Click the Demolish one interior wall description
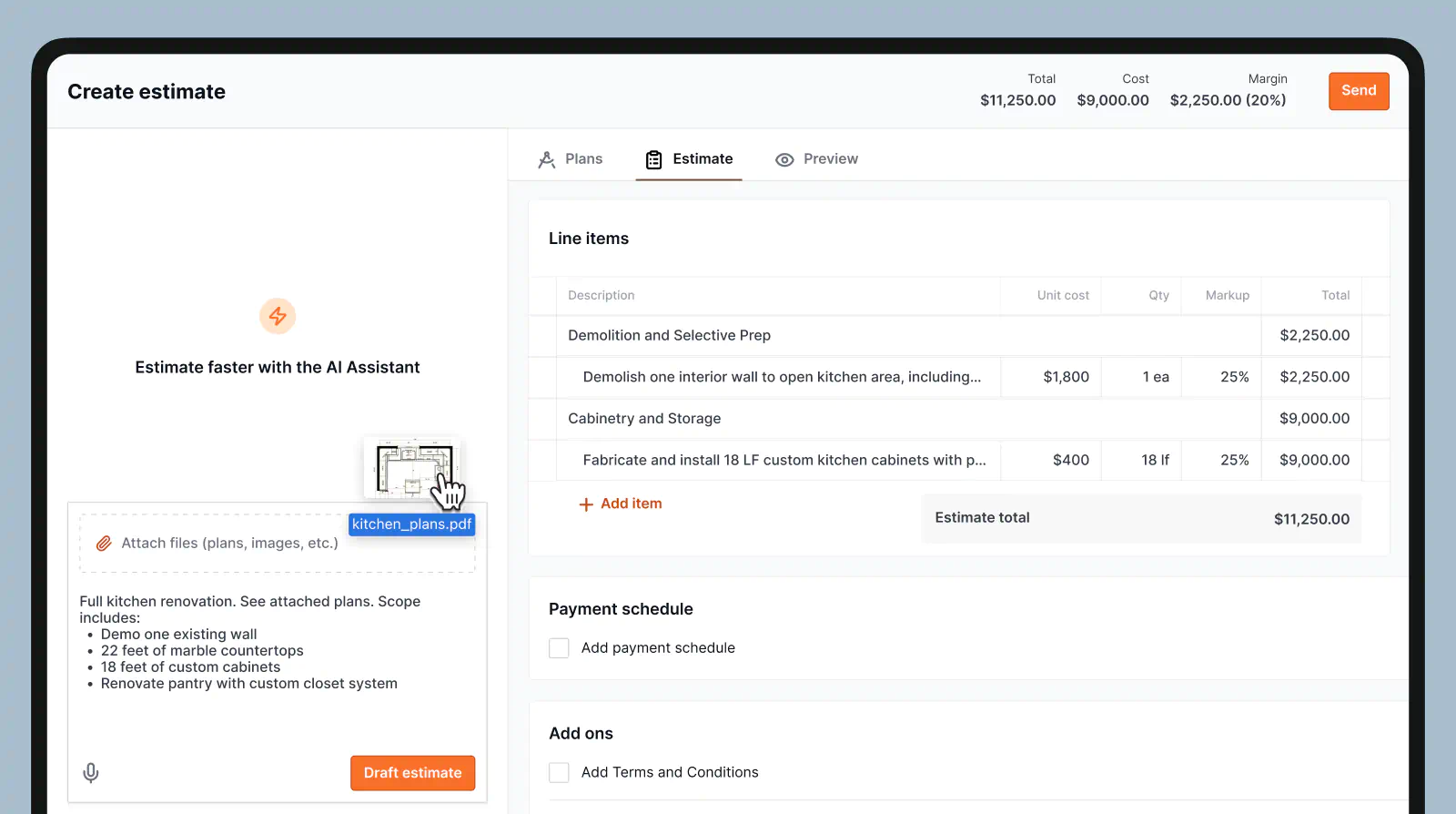This screenshot has width=1456, height=814. (x=782, y=377)
